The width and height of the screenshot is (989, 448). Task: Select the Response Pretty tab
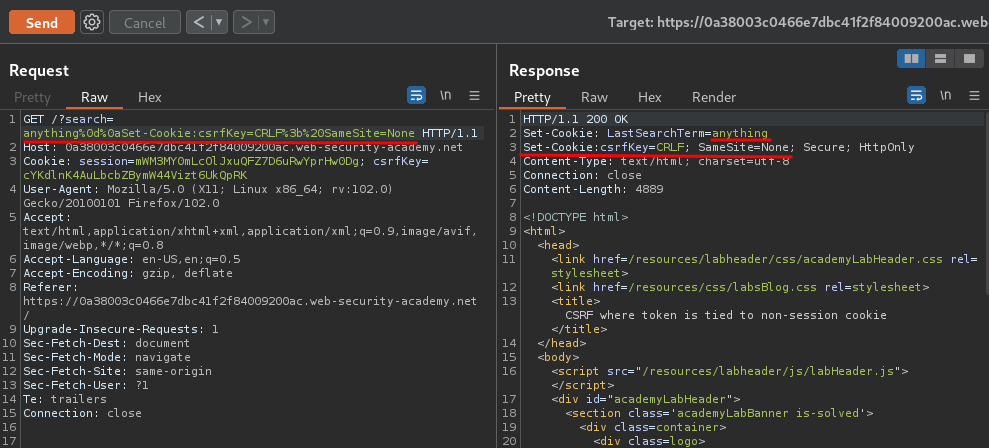[x=532, y=97]
